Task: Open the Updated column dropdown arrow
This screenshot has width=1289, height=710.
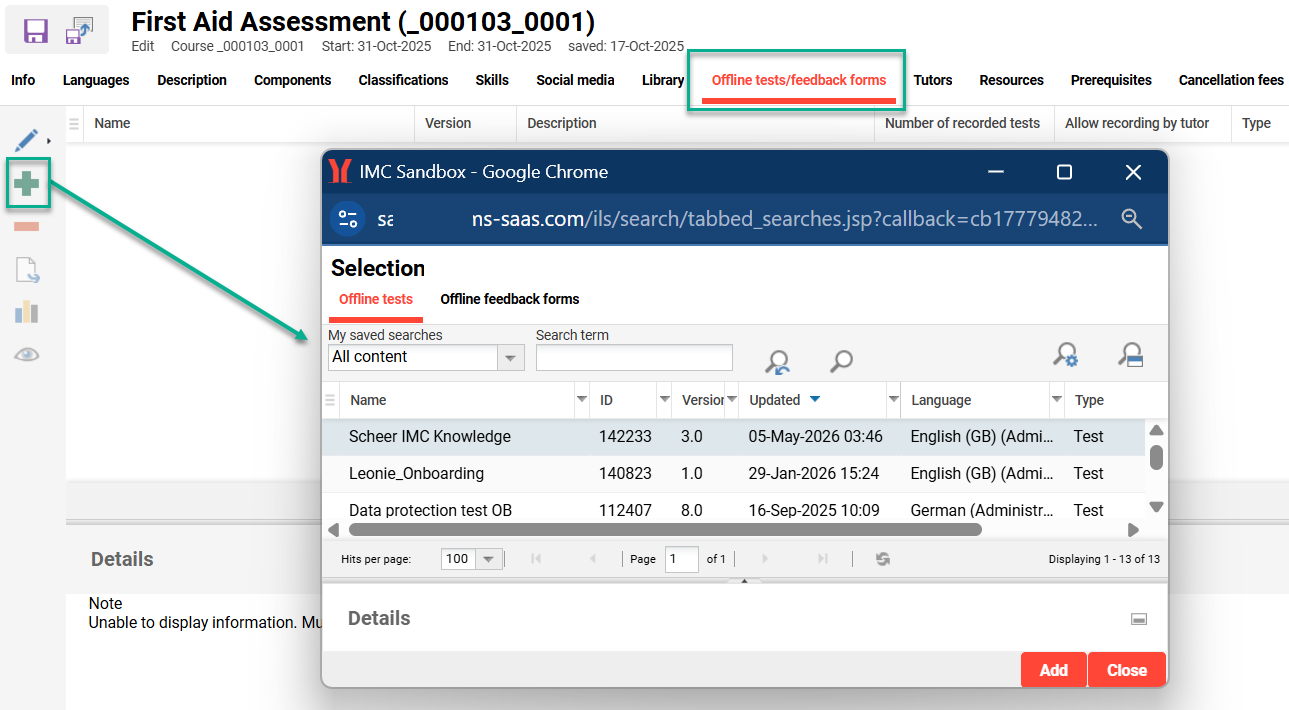Action: tap(893, 400)
